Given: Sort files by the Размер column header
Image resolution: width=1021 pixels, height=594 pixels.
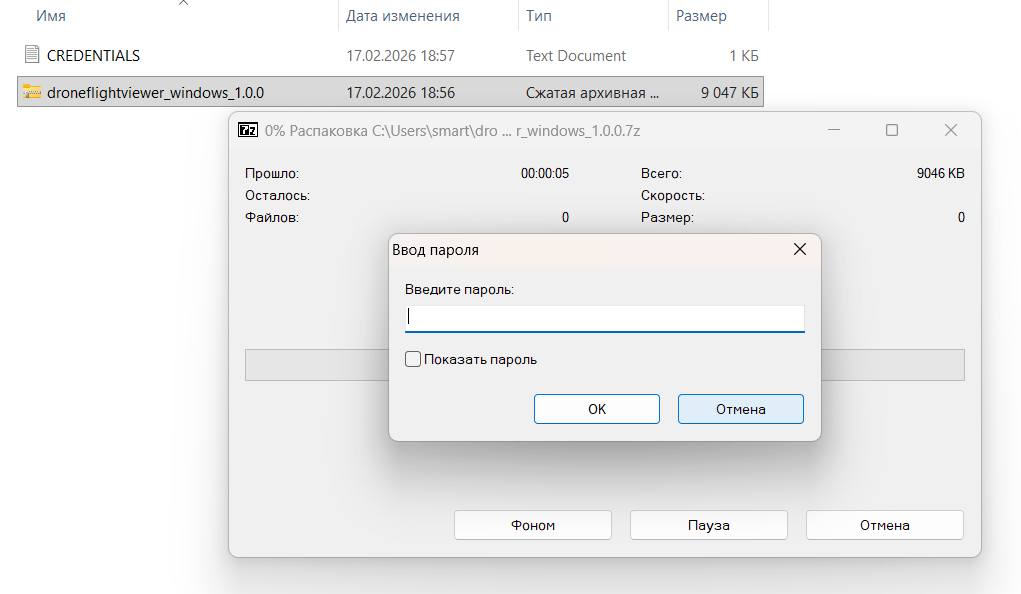Looking at the screenshot, I should (701, 16).
